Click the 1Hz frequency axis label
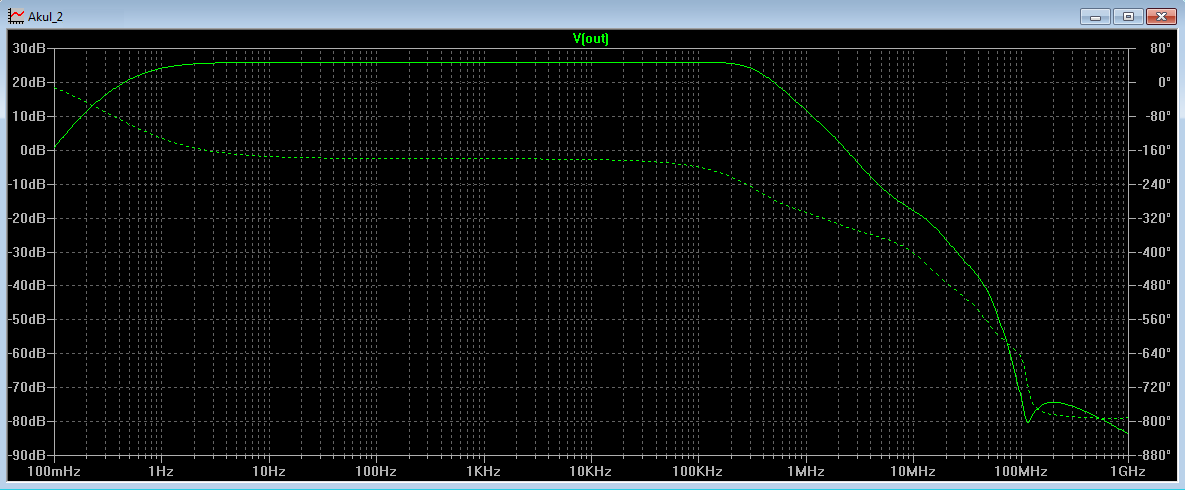The height and width of the screenshot is (490, 1185). (161, 471)
